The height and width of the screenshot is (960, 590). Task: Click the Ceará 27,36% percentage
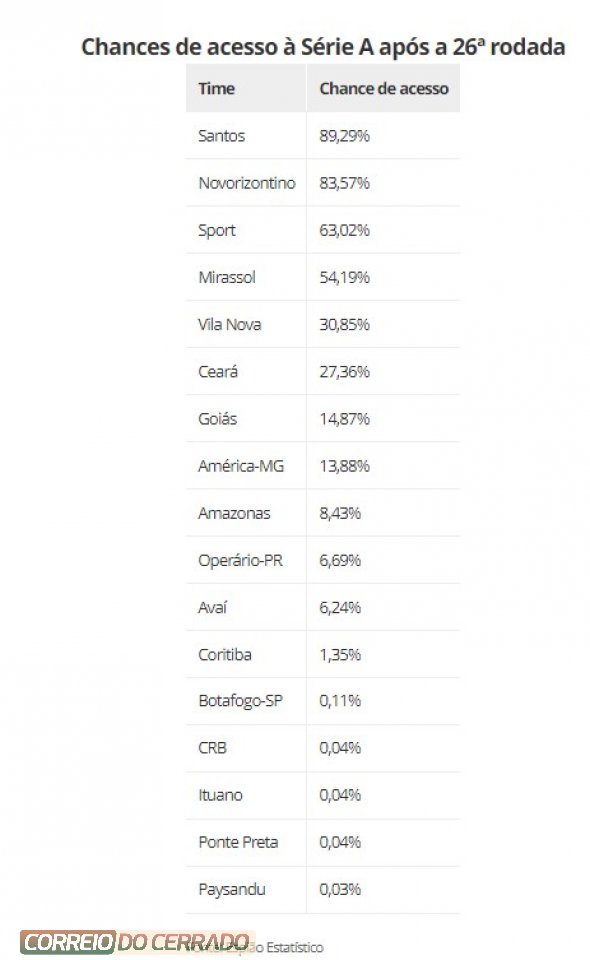pos(344,372)
